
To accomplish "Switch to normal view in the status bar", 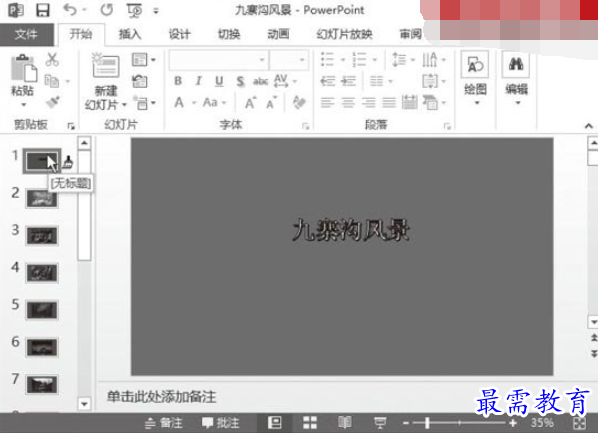I will (x=275, y=422).
